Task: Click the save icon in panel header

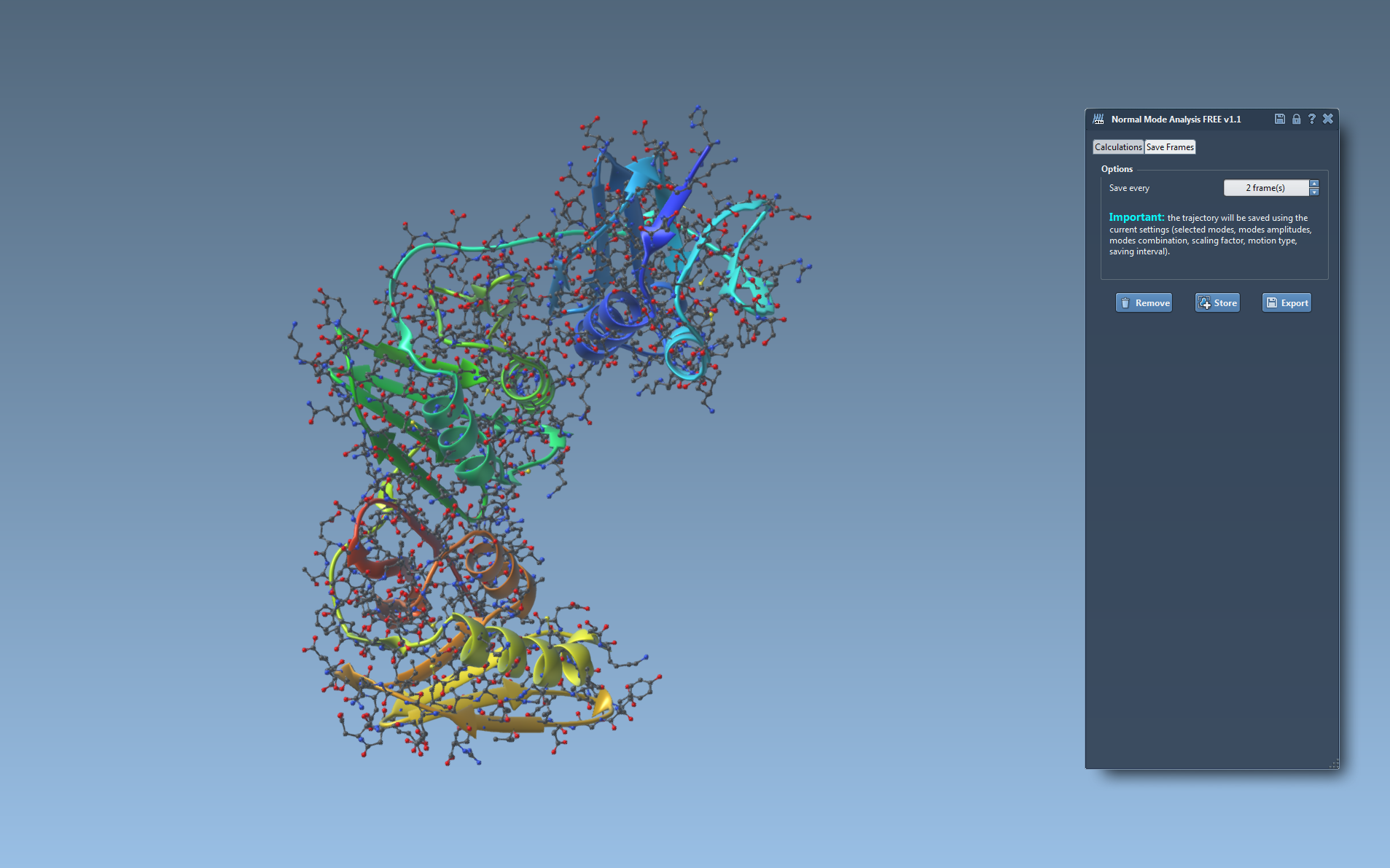Action: coord(1279,119)
